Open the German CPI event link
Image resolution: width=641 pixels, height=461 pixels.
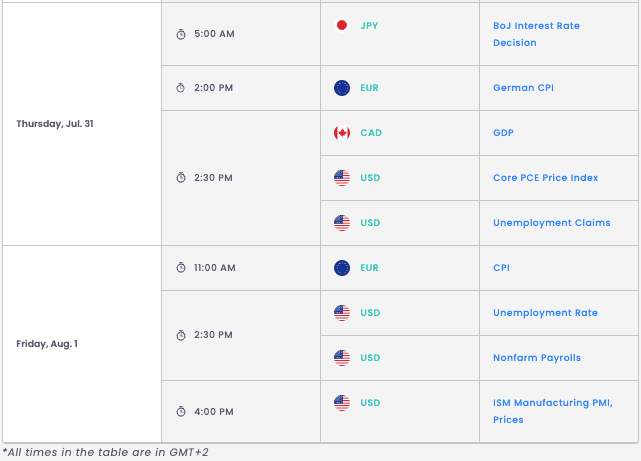pyautogui.click(x=523, y=88)
